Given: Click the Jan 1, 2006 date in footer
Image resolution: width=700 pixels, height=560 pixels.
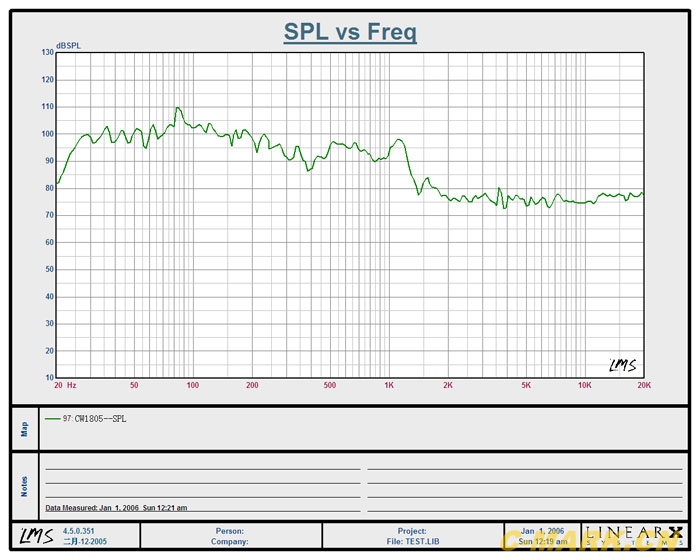Looking at the screenshot, I should (x=542, y=531).
